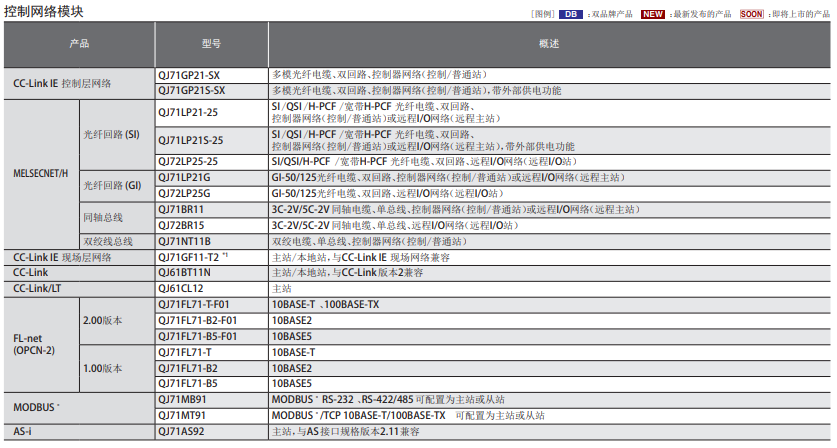Select the QJ61BT11N CC-Link版本2 description
Viewport: 837px width, 448px height.
point(348,272)
